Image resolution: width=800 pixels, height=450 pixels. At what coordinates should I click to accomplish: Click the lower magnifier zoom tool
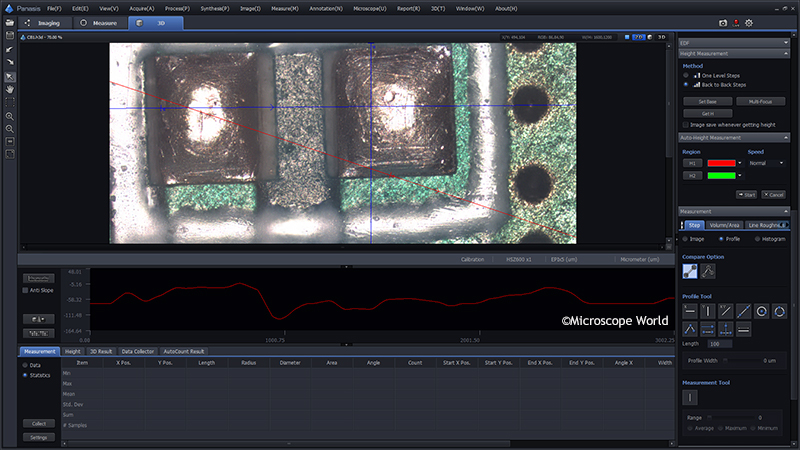(10, 129)
